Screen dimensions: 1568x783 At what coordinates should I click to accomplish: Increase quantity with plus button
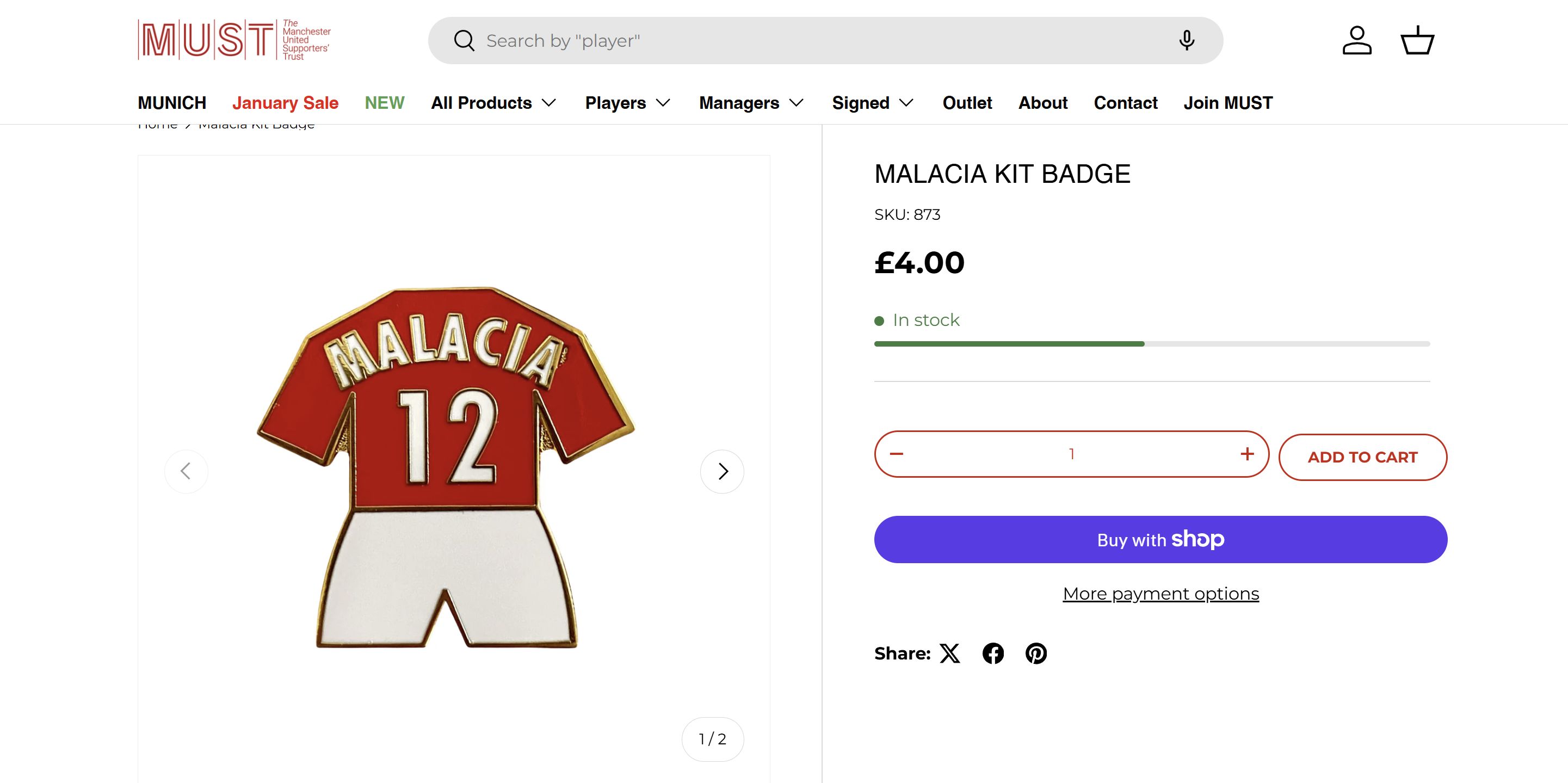1246,454
